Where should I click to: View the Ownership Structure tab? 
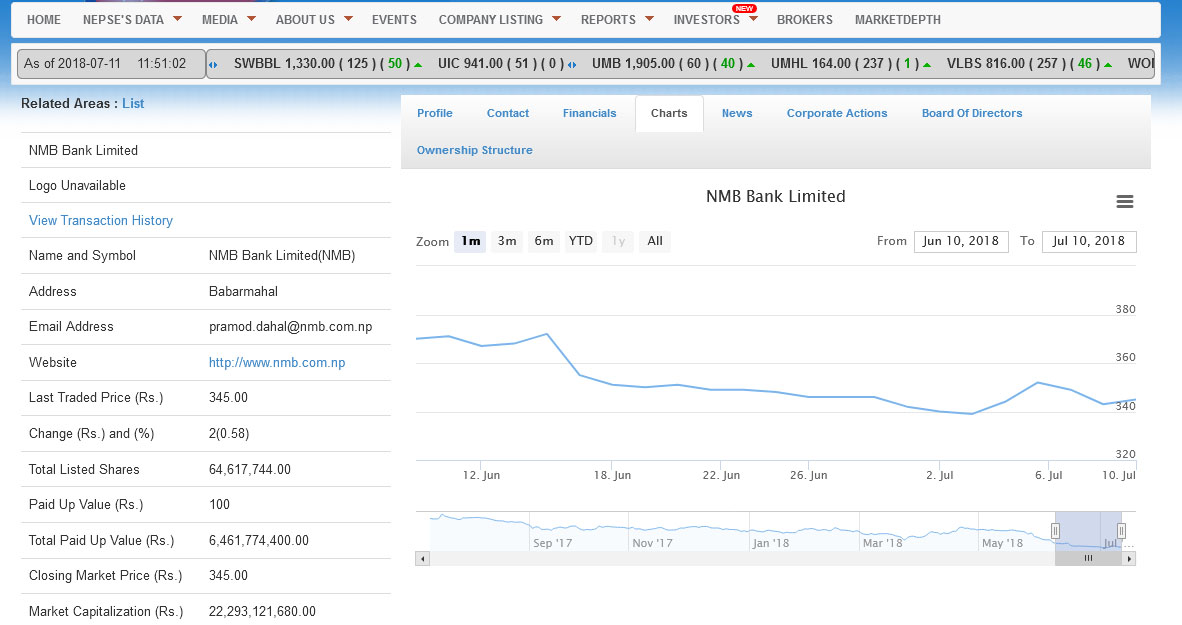(475, 150)
